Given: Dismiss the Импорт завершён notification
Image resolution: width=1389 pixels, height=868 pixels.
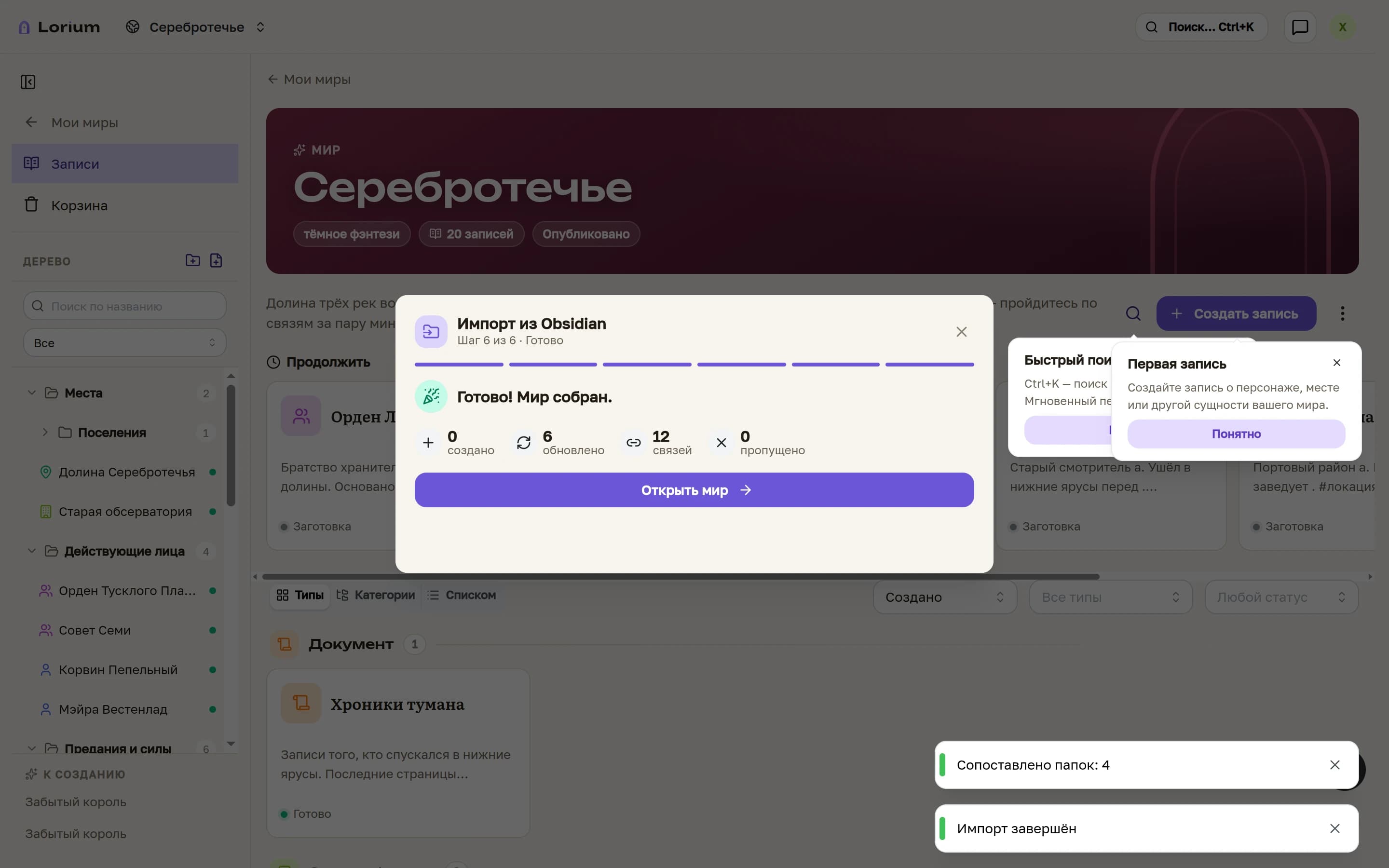Looking at the screenshot, I should (x=1335, y=828).
